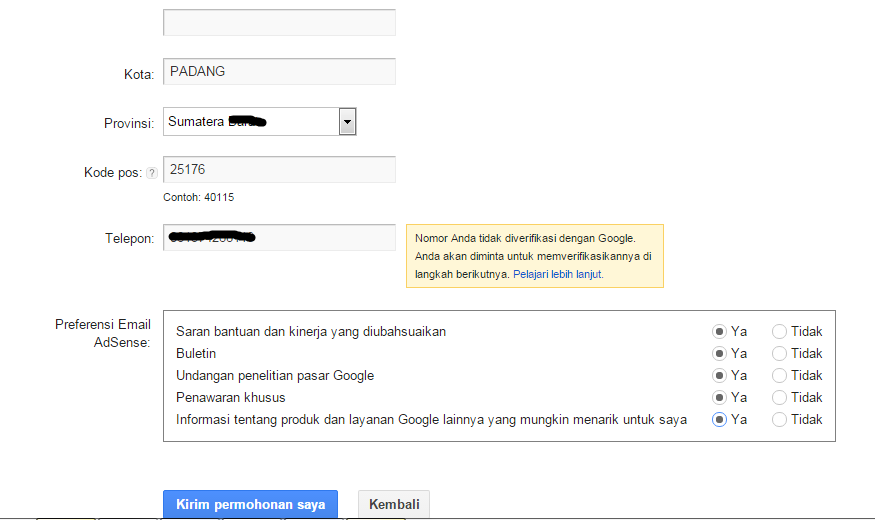Image resolution: width=875 pixels, height=520 pixels.
Task: Submit with Kirim permohonan saya button
Action: (x=251, y=504)
